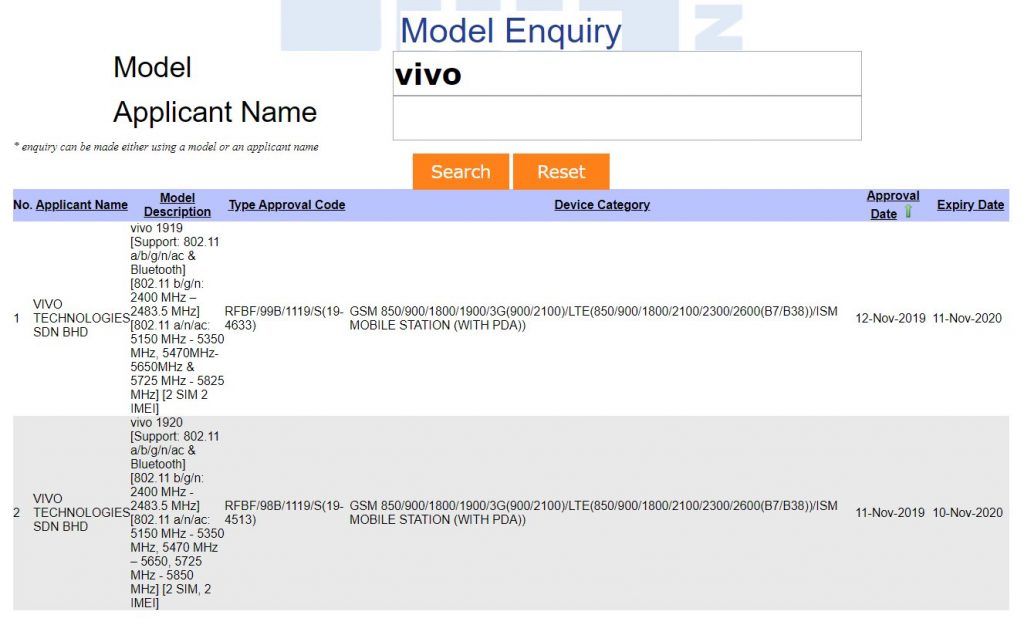This screenshot has width=1024, height=625.
Task: Select expiry date 10-Nov-2020
Action: click(967, 513)
